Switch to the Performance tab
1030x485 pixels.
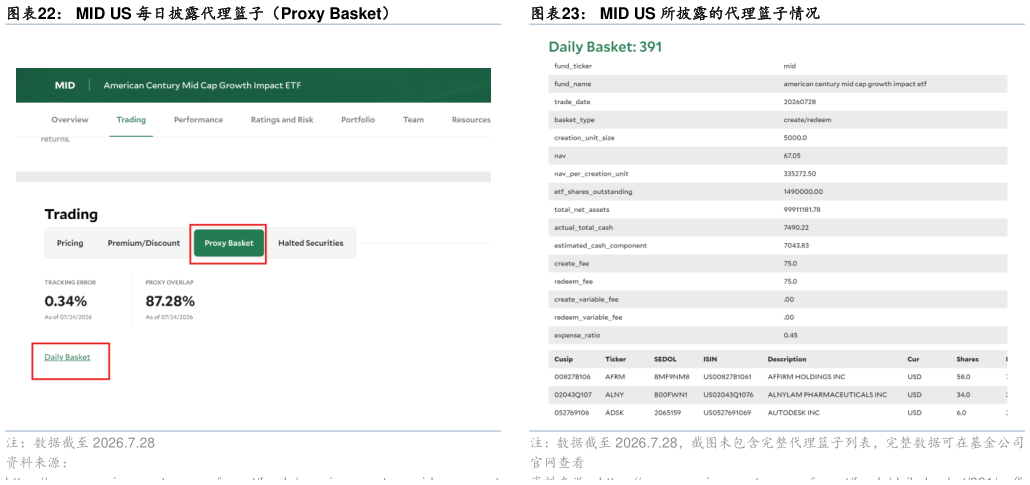coord(198,120)
